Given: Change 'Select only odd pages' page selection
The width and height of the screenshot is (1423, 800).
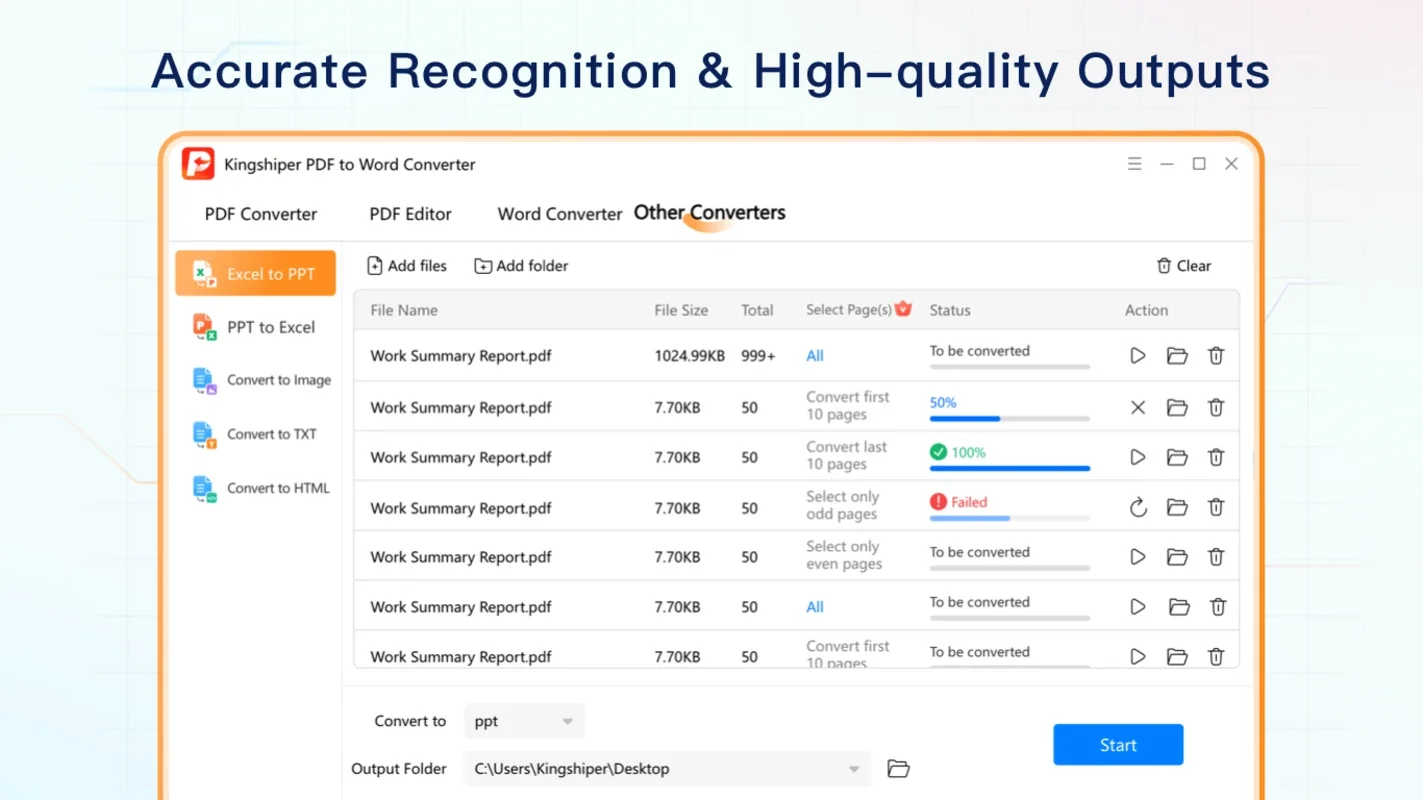Looking at the screenshot, I should pos(843,505).
